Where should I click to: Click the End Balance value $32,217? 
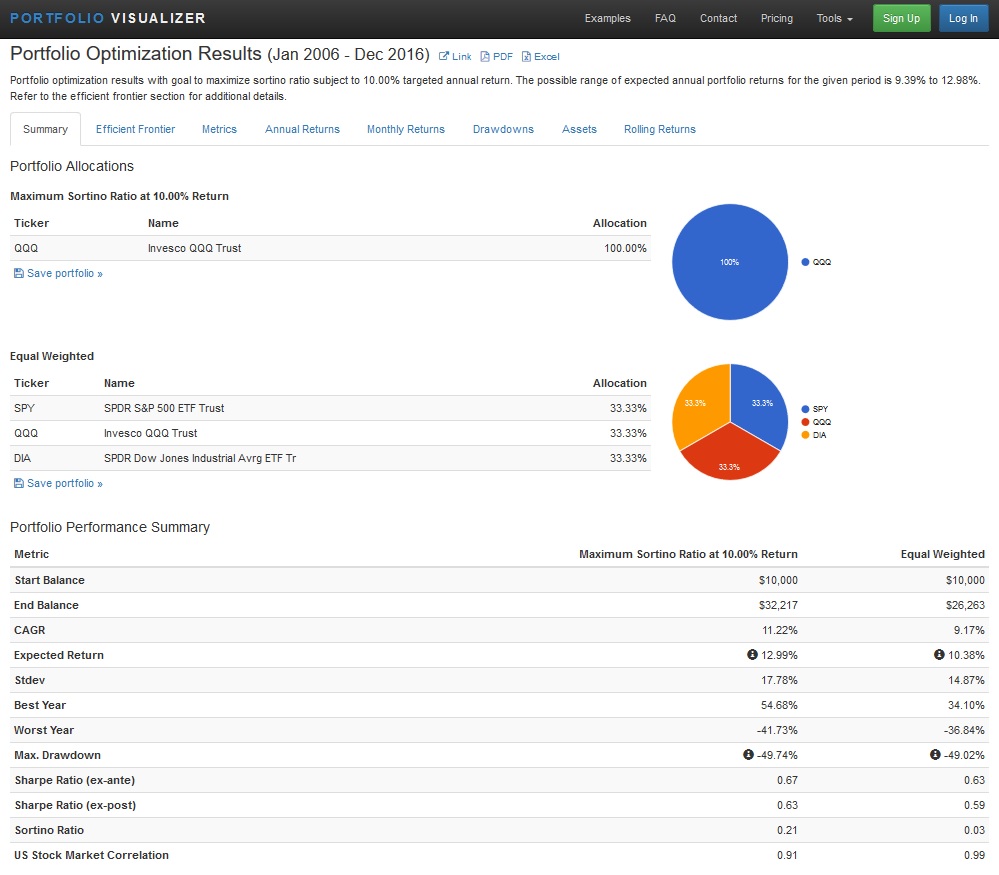pyautogui.click(x=778, y=605)
